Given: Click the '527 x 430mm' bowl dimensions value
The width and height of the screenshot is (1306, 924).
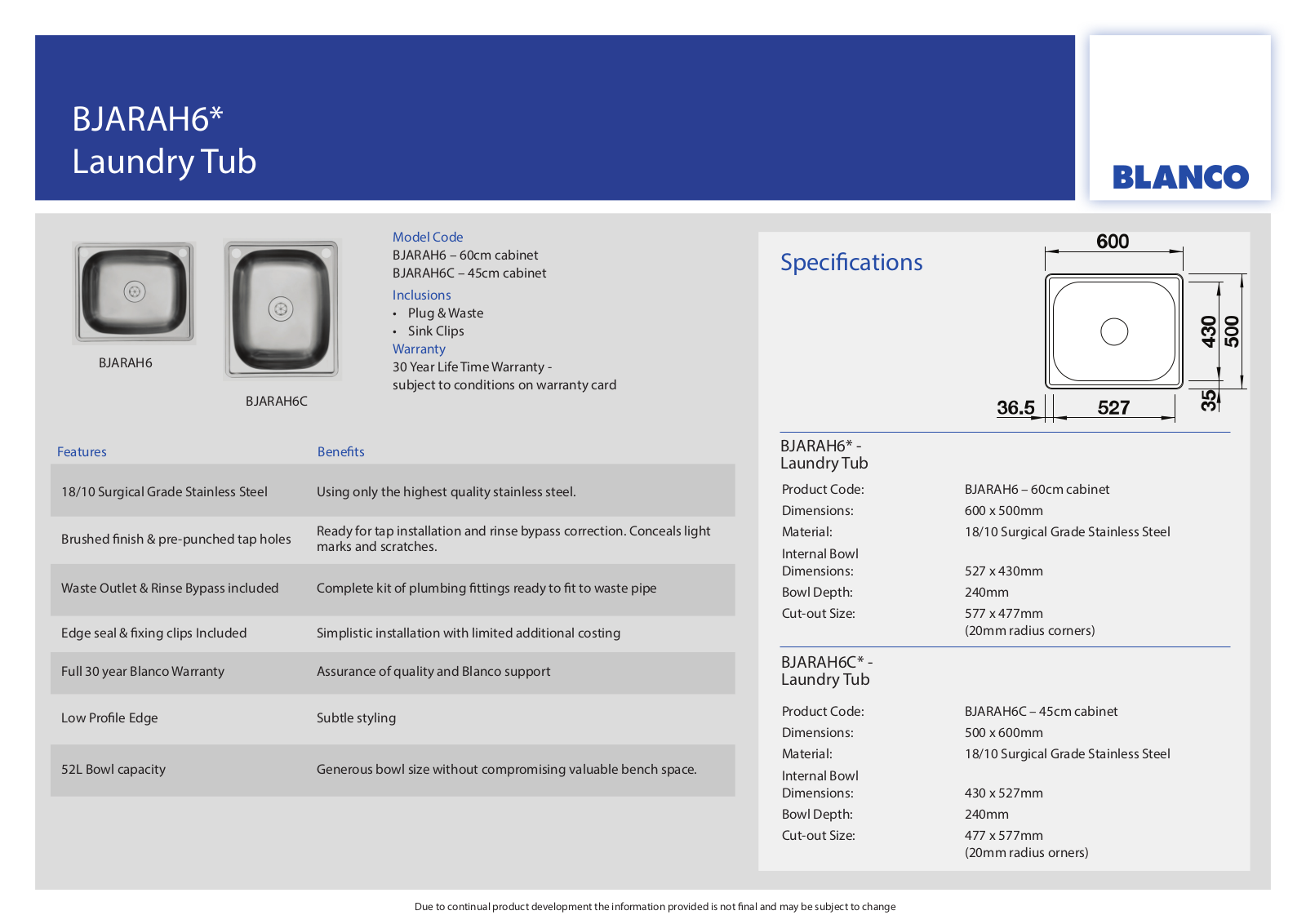Looking at the screenshot, I should coord(1004,571).
